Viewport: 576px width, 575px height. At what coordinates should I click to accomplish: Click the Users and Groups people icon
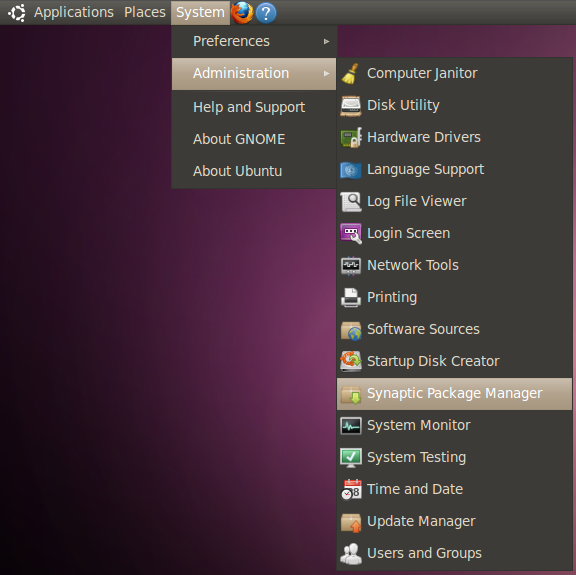point(351,553)
